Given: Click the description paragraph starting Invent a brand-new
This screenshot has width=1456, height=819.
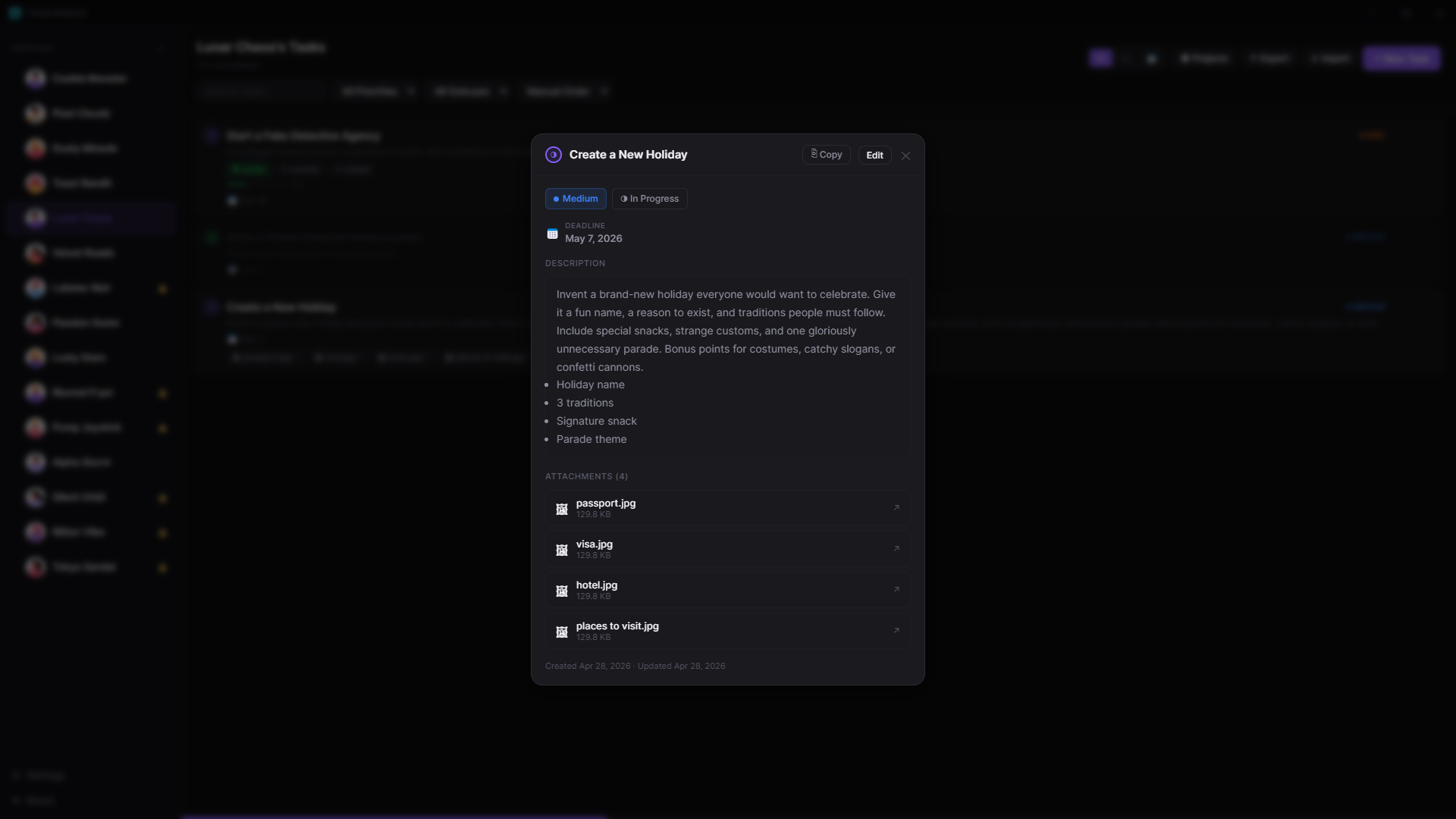Looking at the screenshot, I should point(726,331).
